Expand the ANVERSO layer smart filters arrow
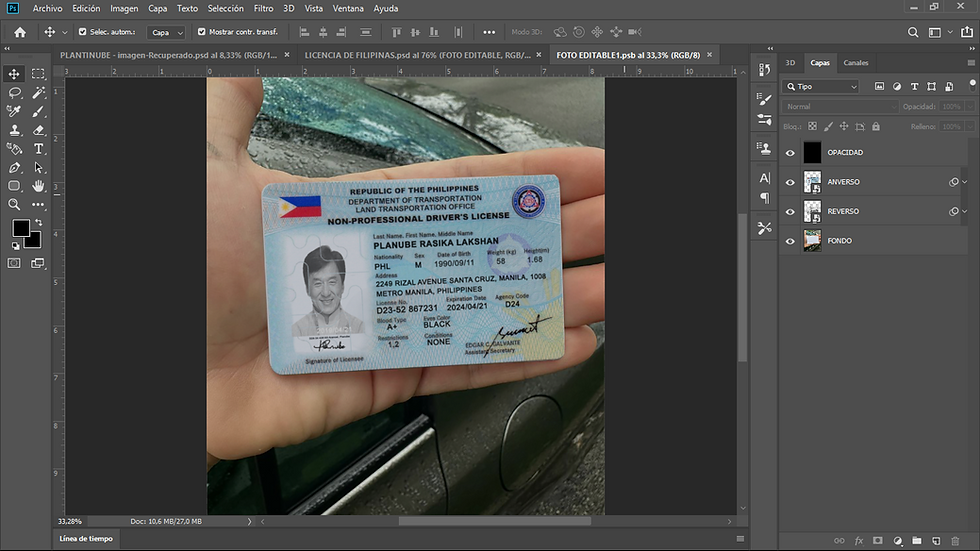 click(964, 182)
